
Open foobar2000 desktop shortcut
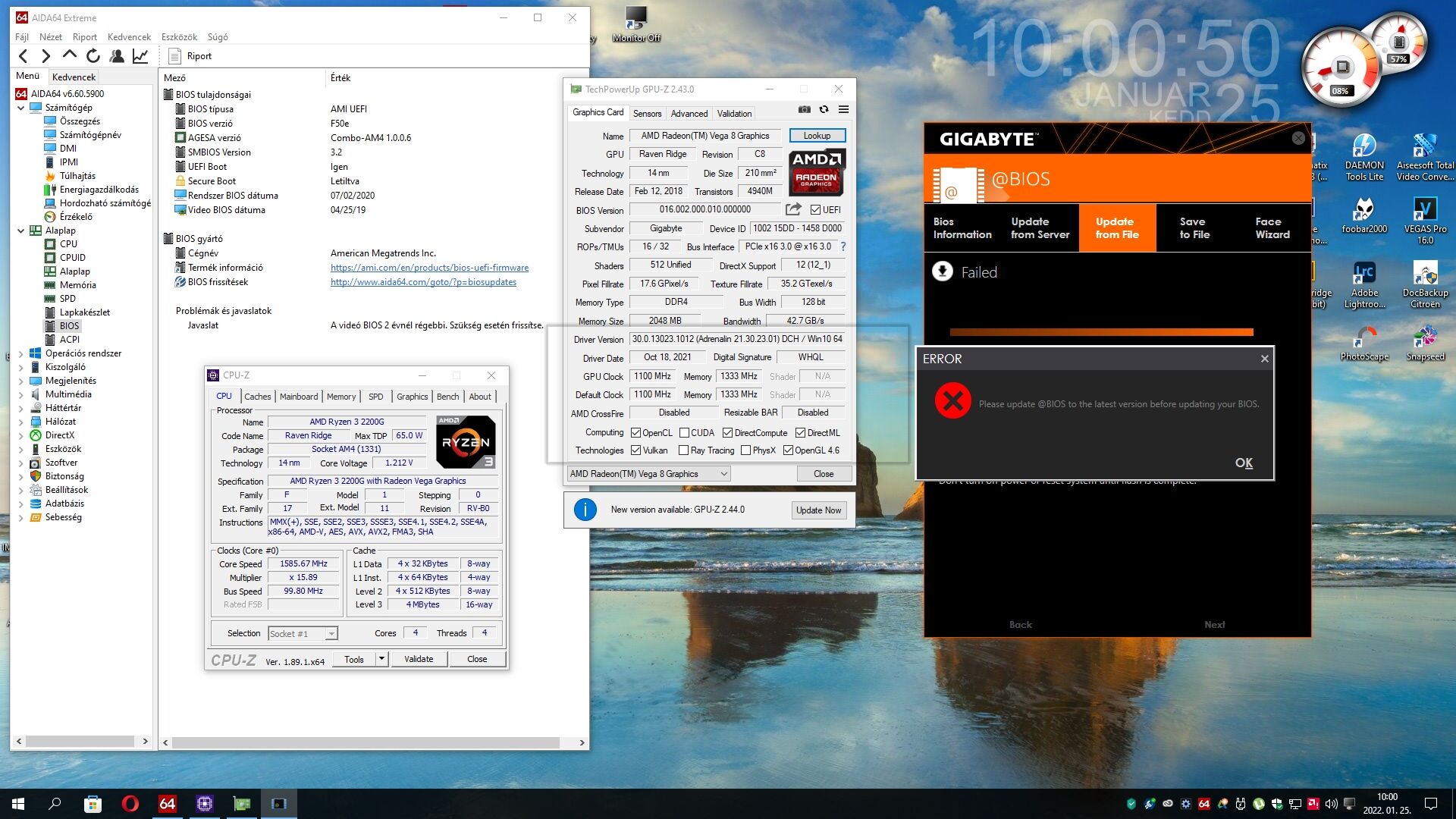(1364, 215)
